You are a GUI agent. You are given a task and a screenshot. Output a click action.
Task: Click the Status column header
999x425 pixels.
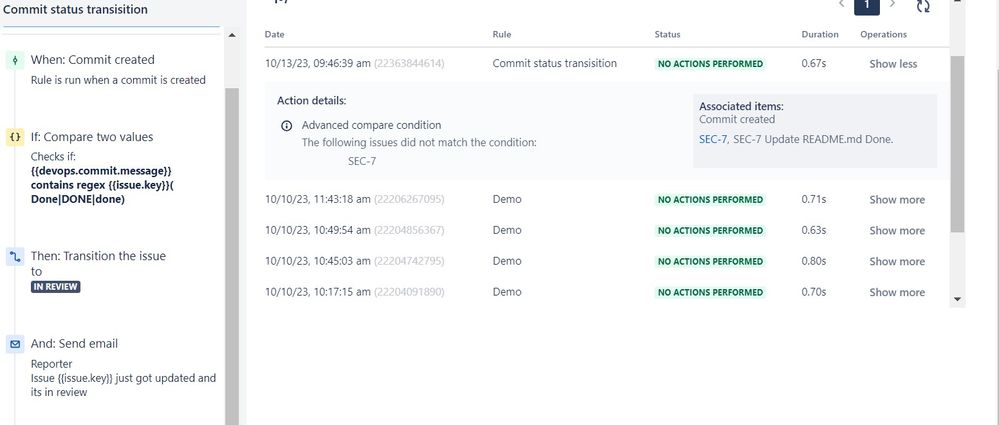click(667, 34)
